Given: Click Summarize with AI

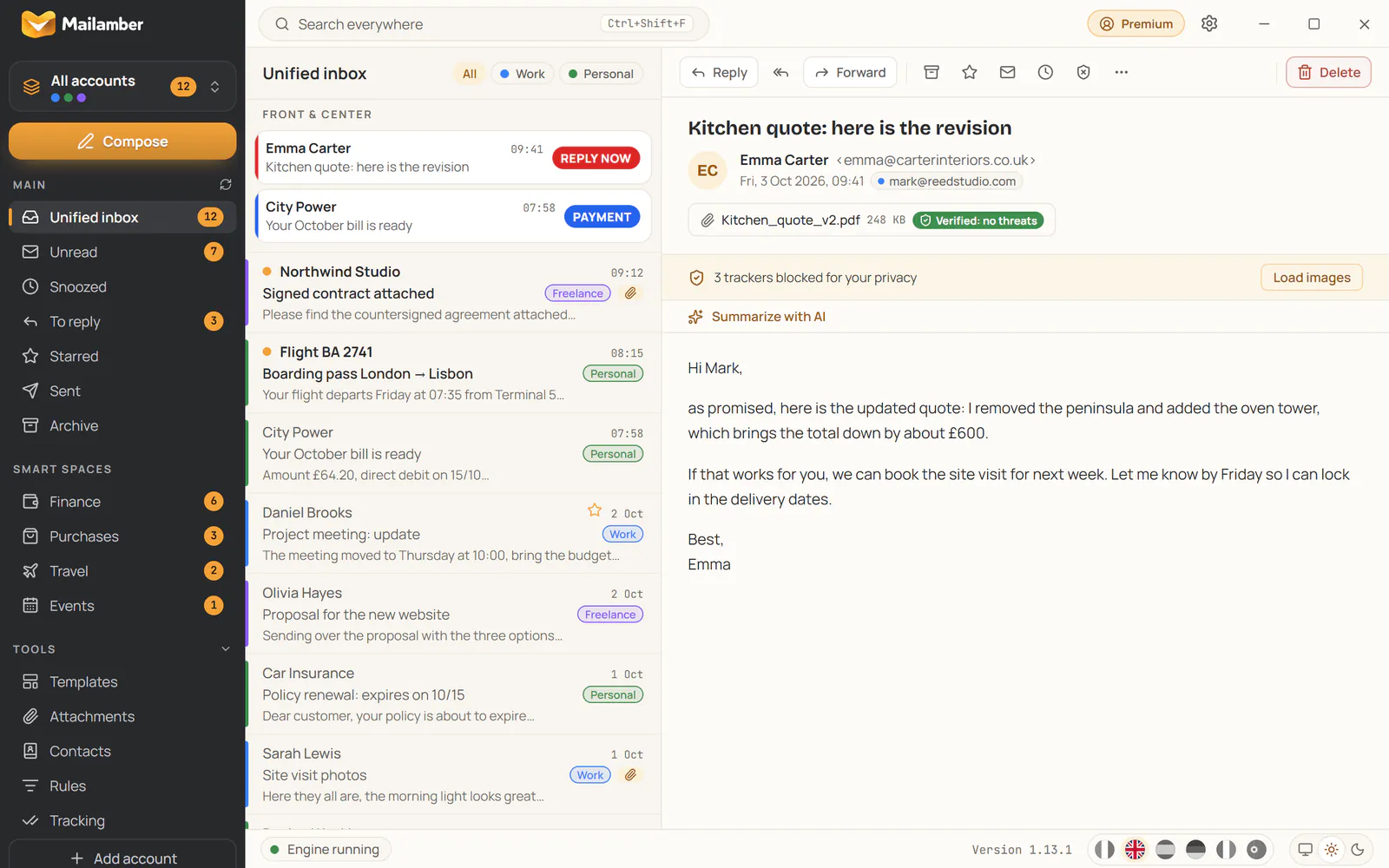Looking at the screenshot, I should click(x=757, y=317).
